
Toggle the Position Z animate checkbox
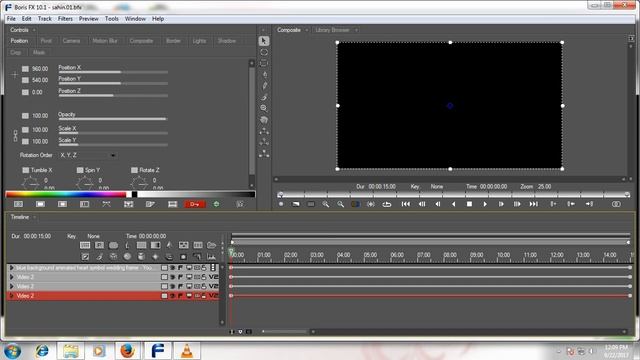click(x=25, y=93)
